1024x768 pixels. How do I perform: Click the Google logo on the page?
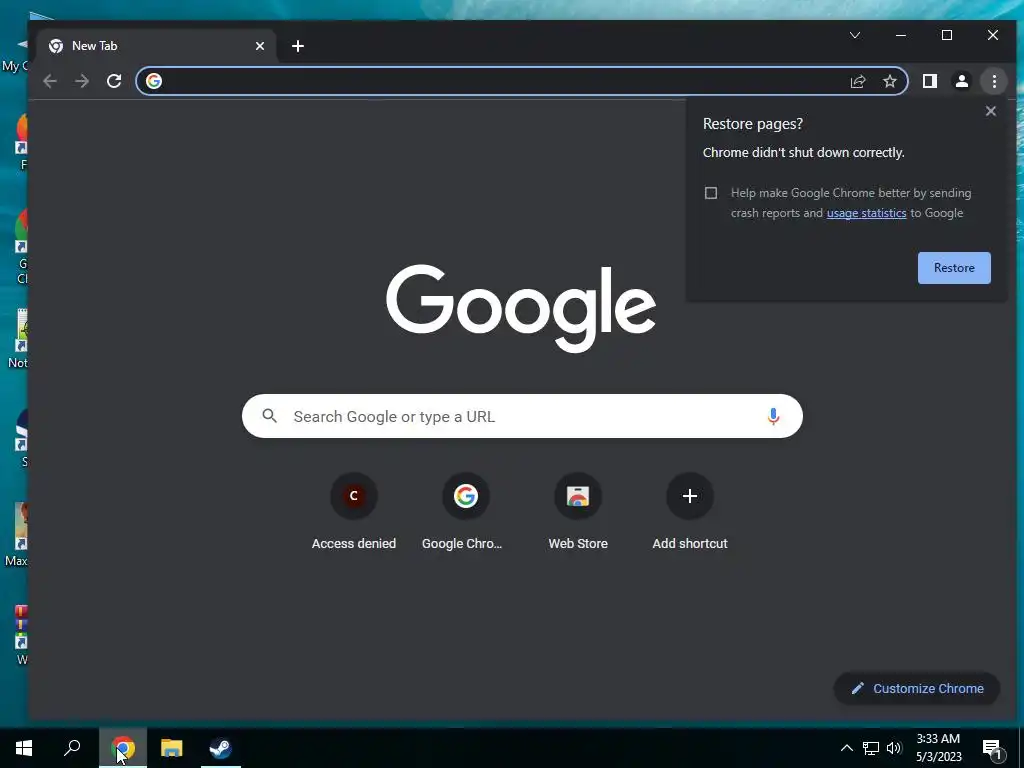point(521,308)
